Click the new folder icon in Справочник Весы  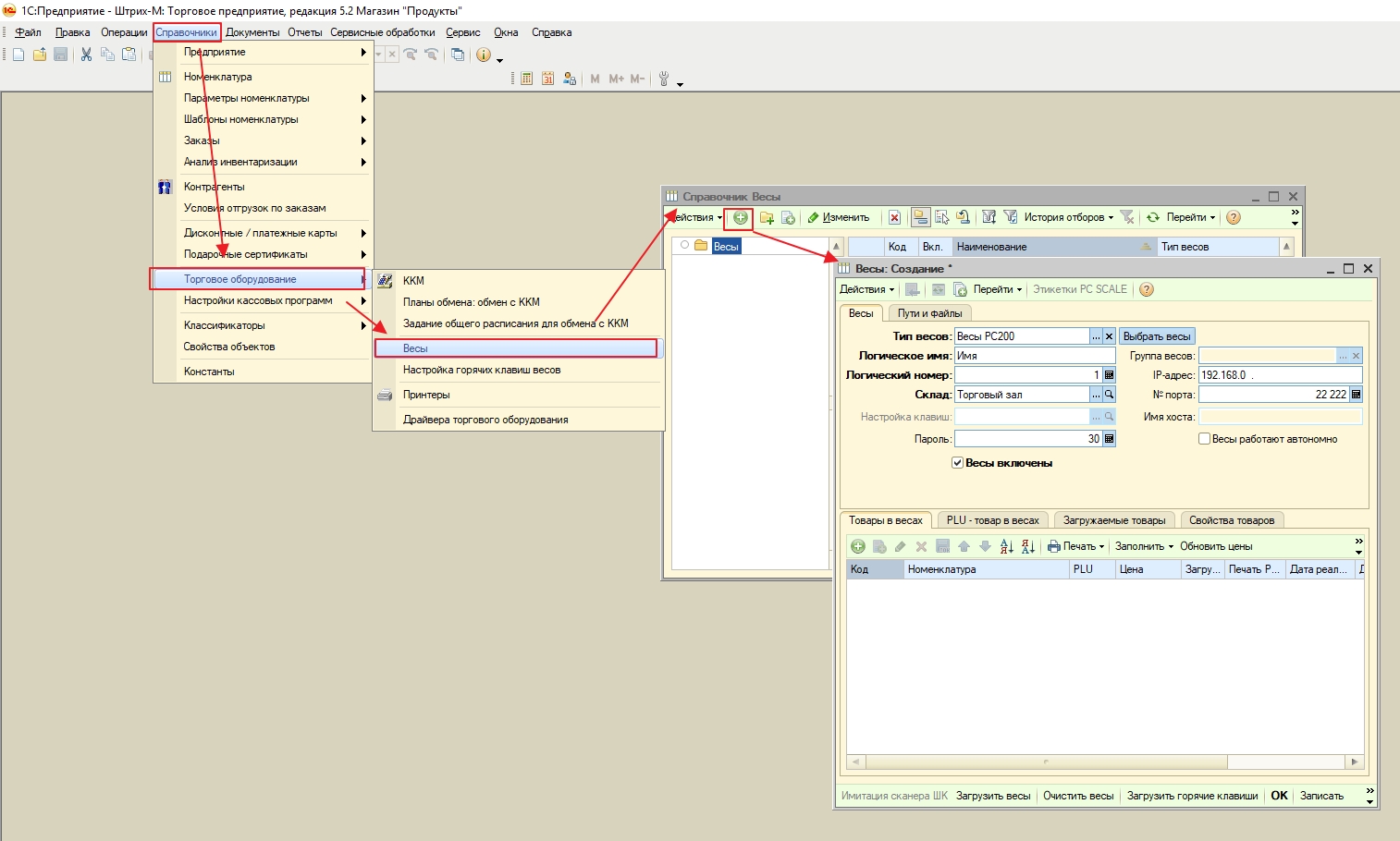(767, 218)
